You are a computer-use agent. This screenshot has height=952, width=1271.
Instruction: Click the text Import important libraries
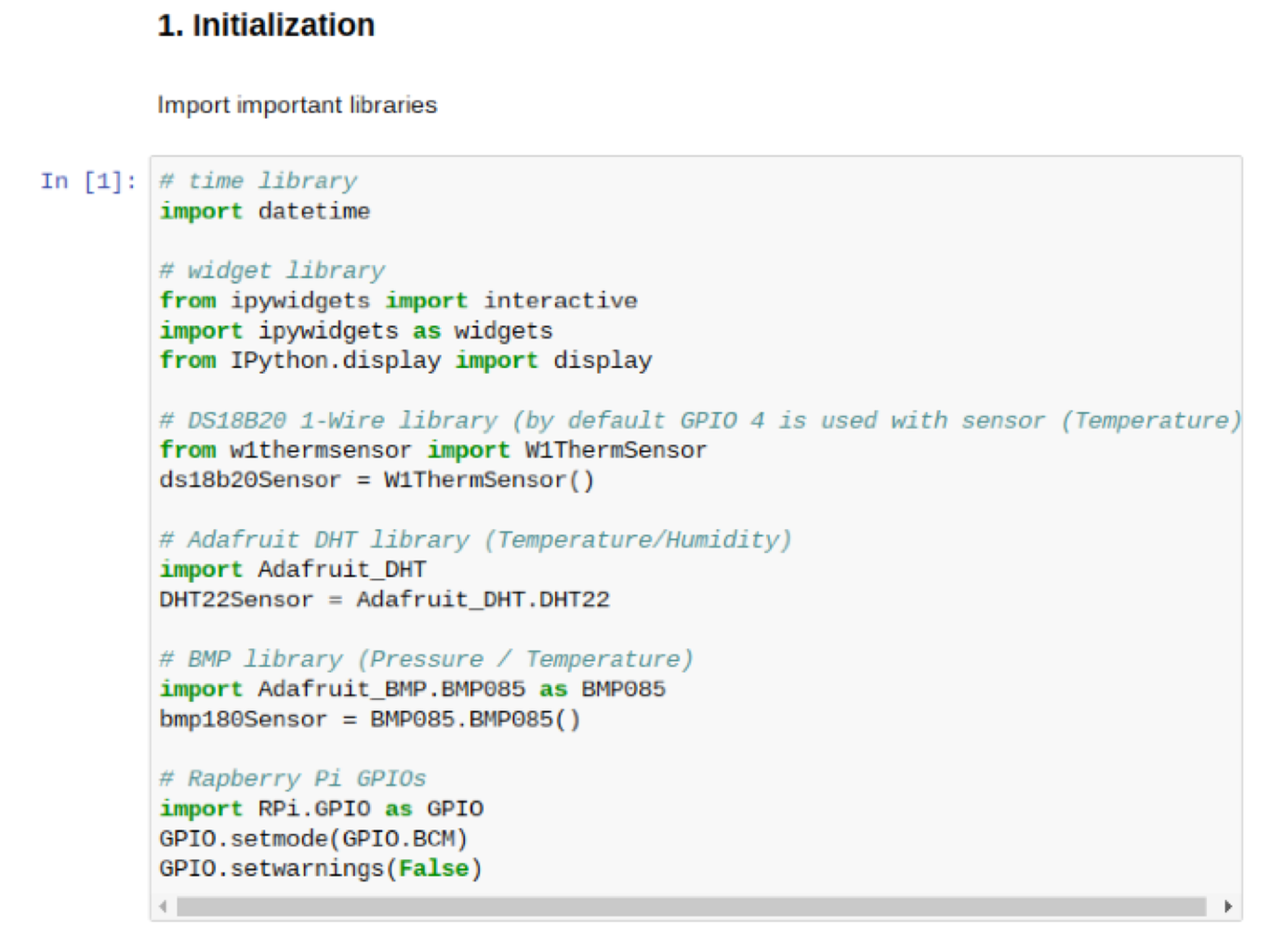(298, 104)
